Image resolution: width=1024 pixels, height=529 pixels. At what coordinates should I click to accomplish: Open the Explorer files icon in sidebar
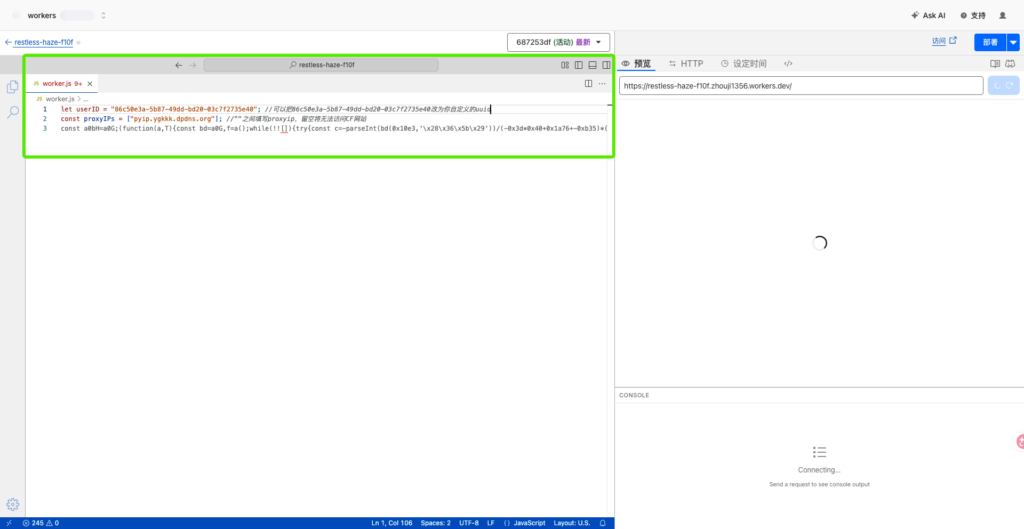pos(12,86)
